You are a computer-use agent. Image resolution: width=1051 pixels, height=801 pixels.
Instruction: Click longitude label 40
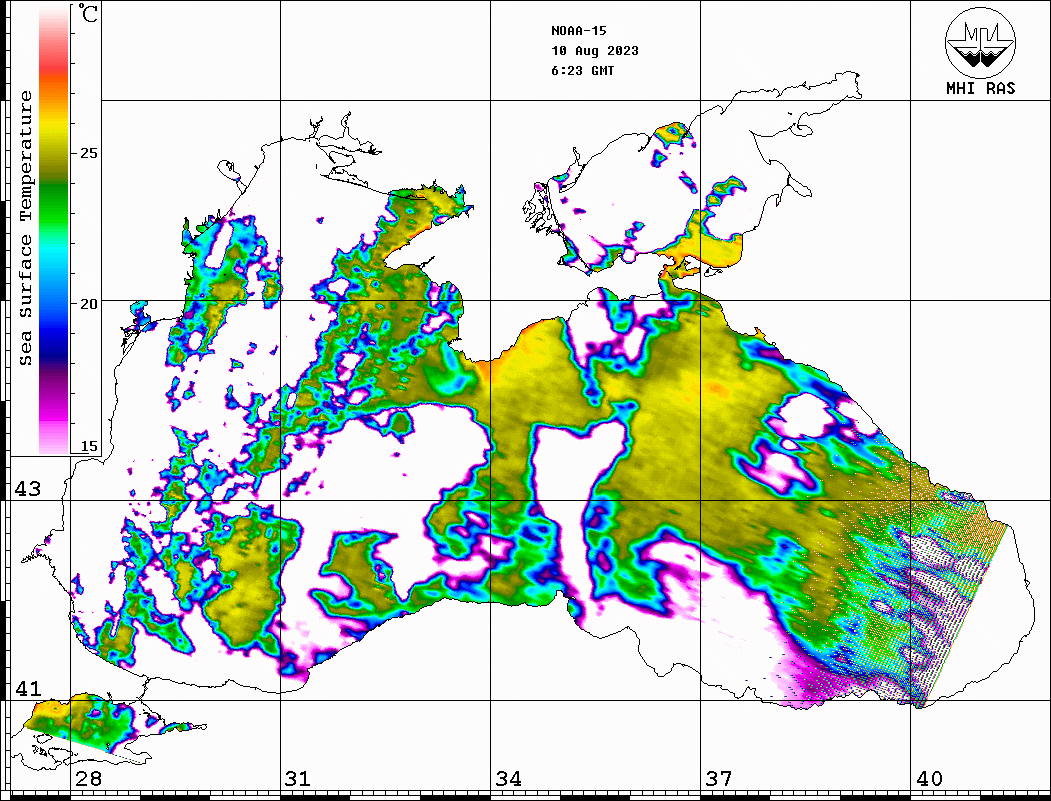pyautogui.click(x=929, y=779)
